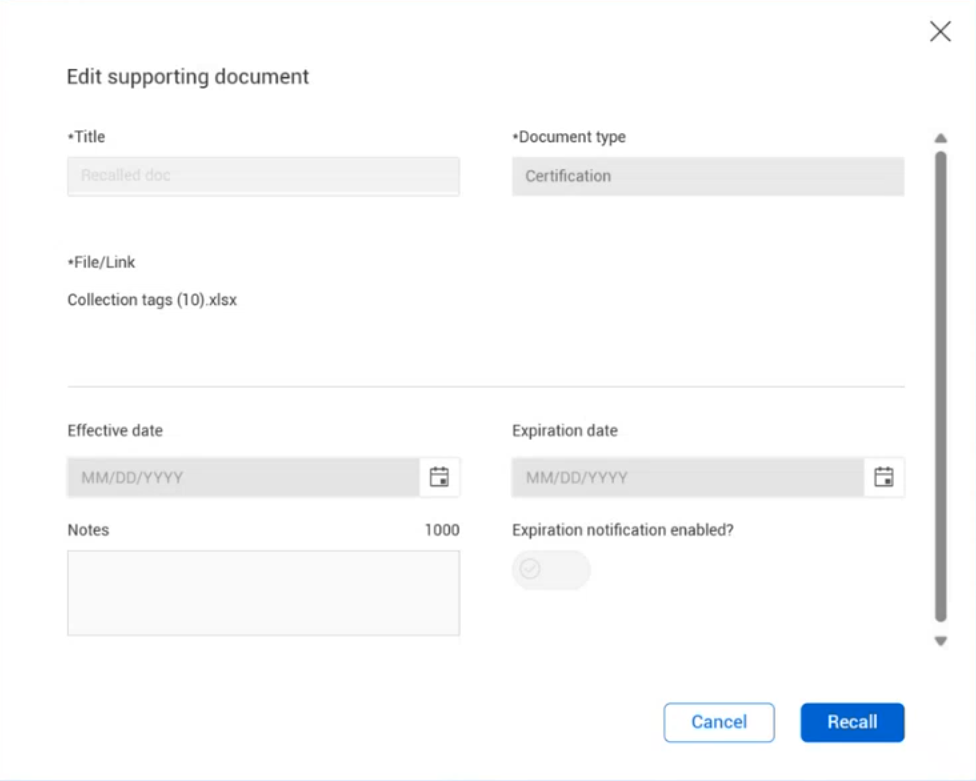
Task: Click the File/Link field label
Action: [x=101, y=262]
